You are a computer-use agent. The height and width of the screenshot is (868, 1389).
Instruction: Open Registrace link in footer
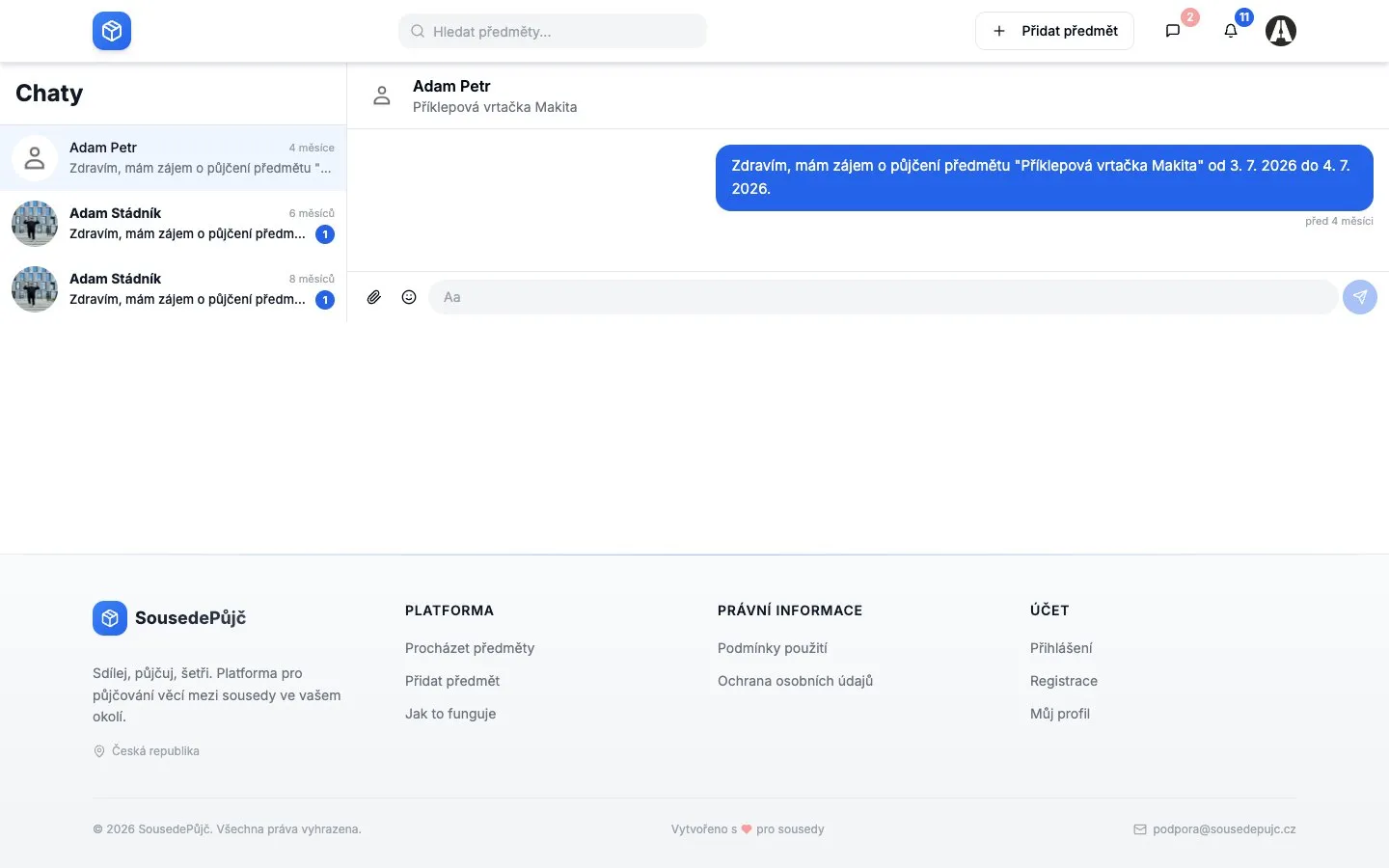[x=1064, y=681]
